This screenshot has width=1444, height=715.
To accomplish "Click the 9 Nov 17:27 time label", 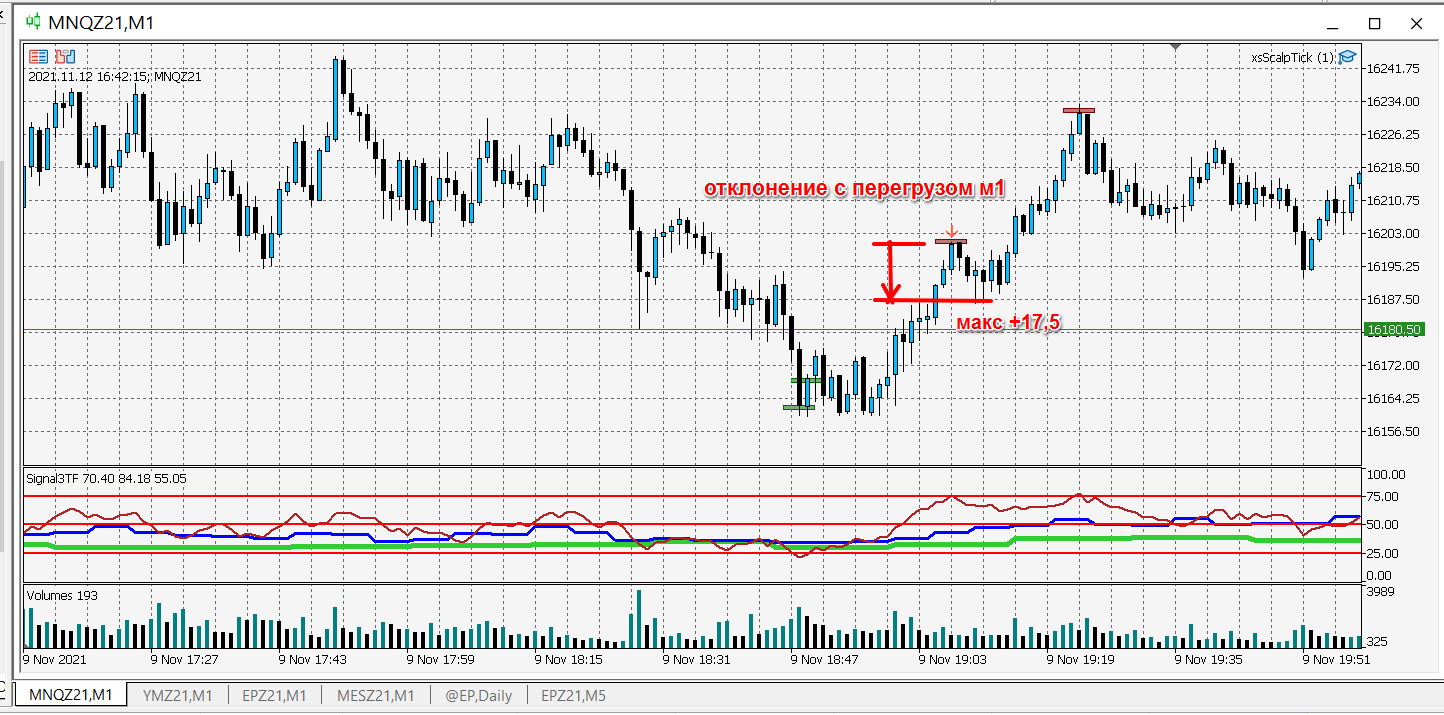I will [x=185, y=660].
